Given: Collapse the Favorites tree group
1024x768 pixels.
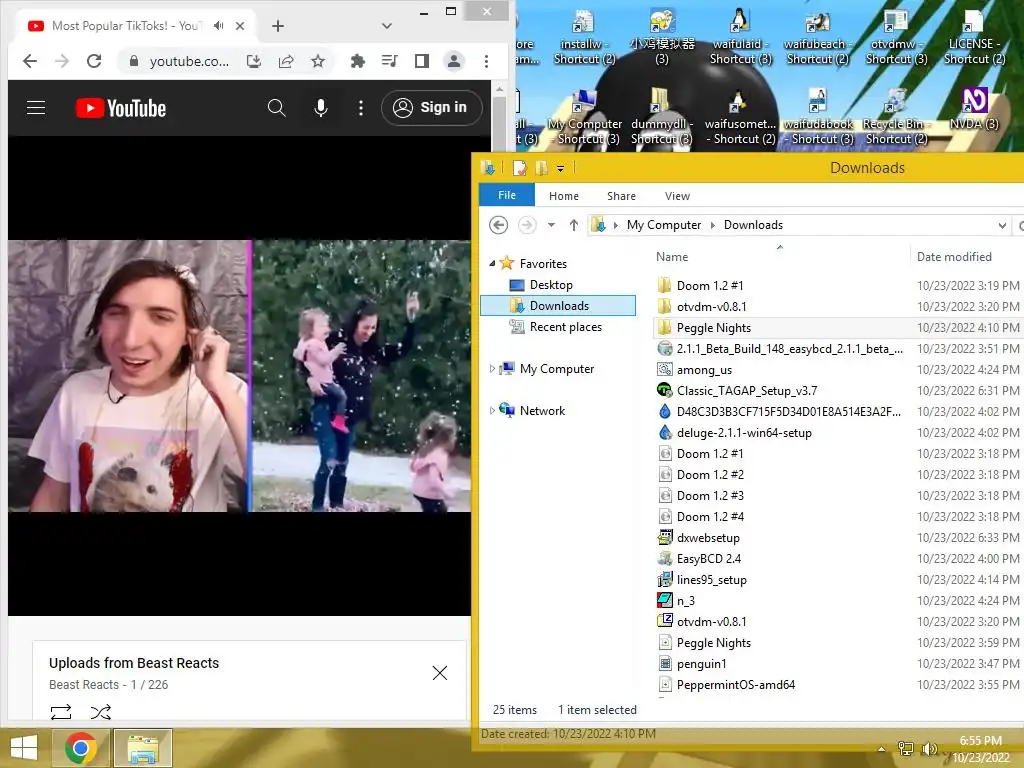Looking at the screenshot, I should click(x=492, y=263).
